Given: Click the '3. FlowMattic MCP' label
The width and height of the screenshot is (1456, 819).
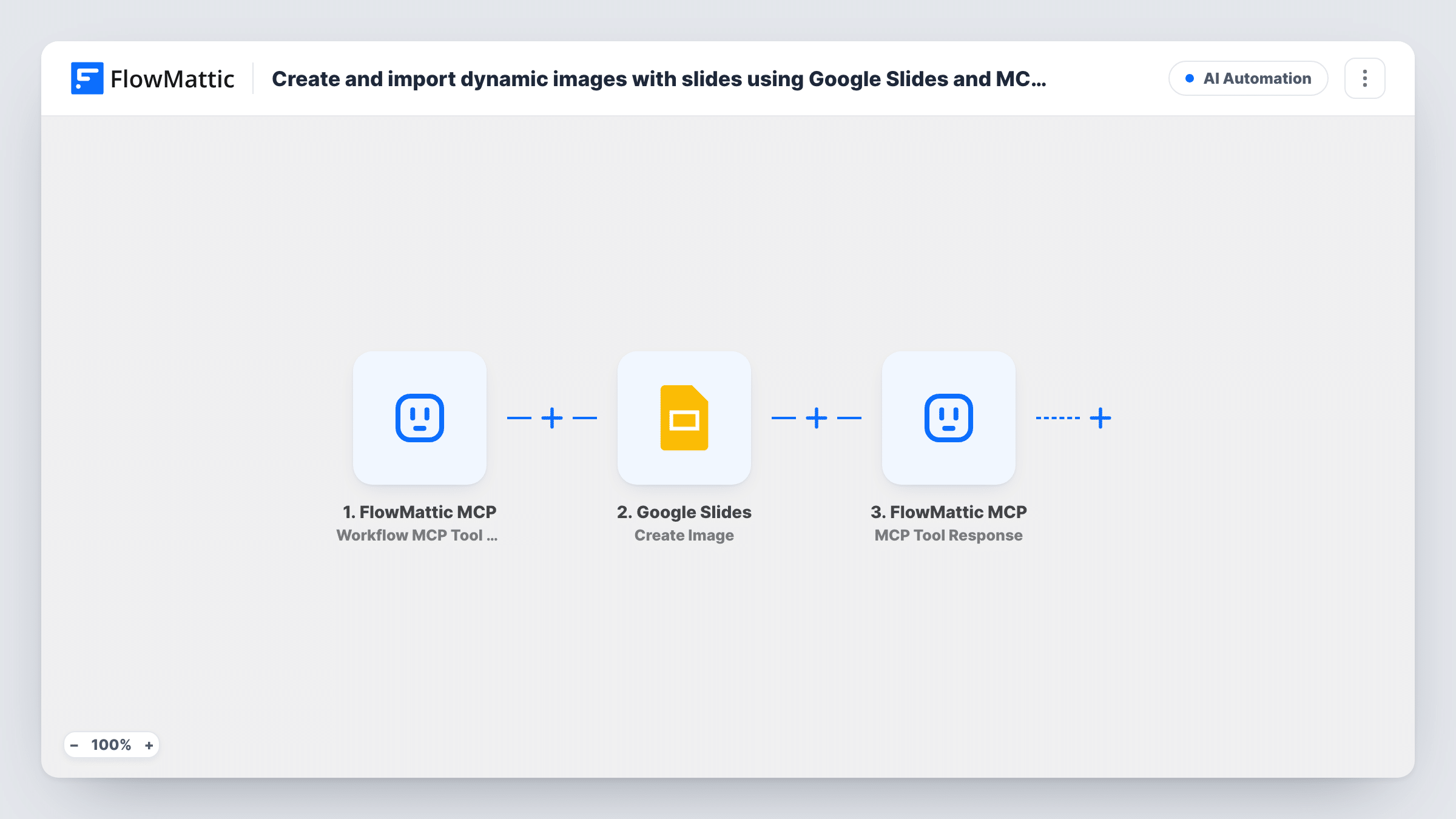Looking at the screenshot, I should tap(949, 512).
